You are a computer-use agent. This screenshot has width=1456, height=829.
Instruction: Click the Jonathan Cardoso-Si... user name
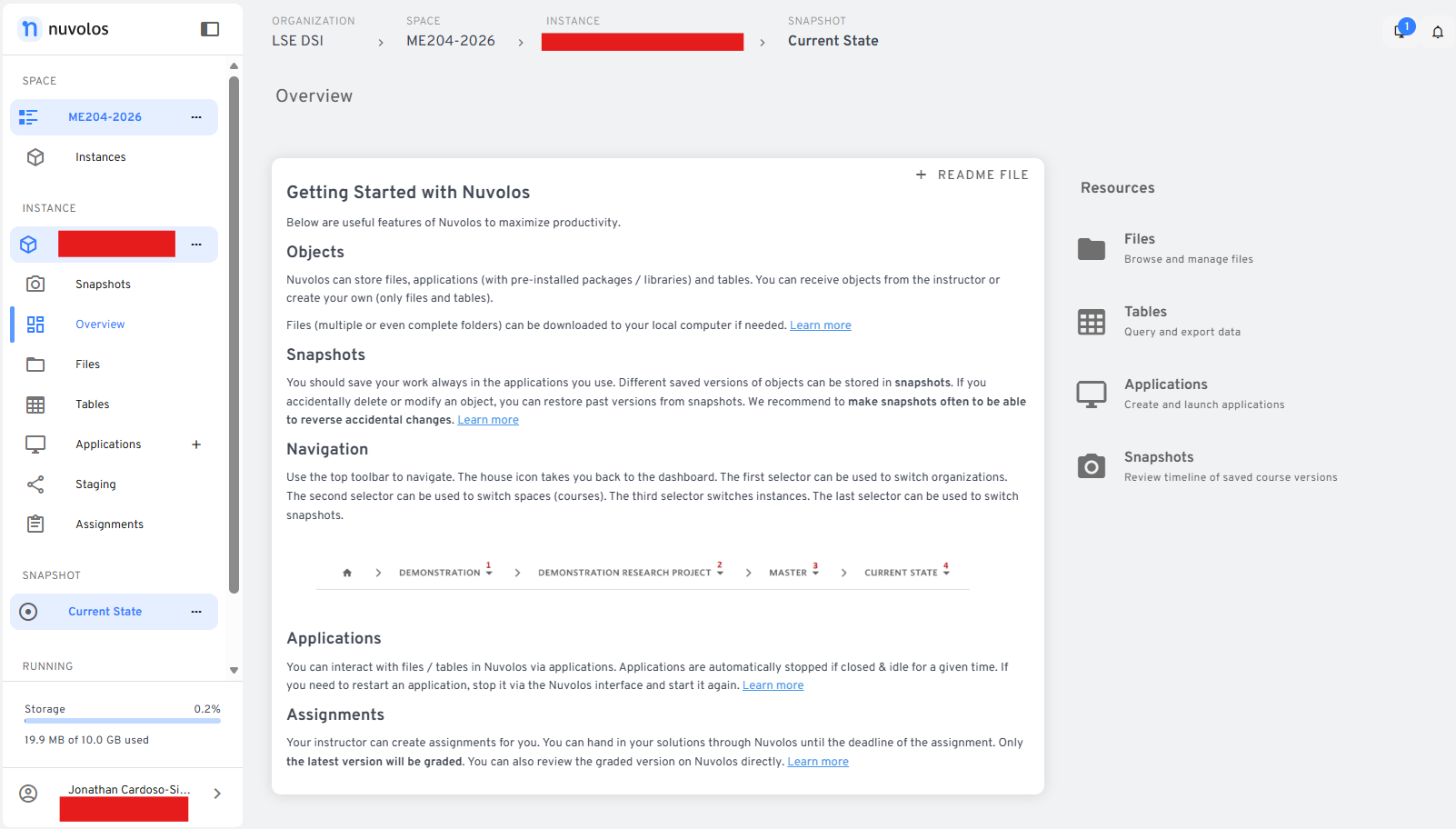click(129, 790)
